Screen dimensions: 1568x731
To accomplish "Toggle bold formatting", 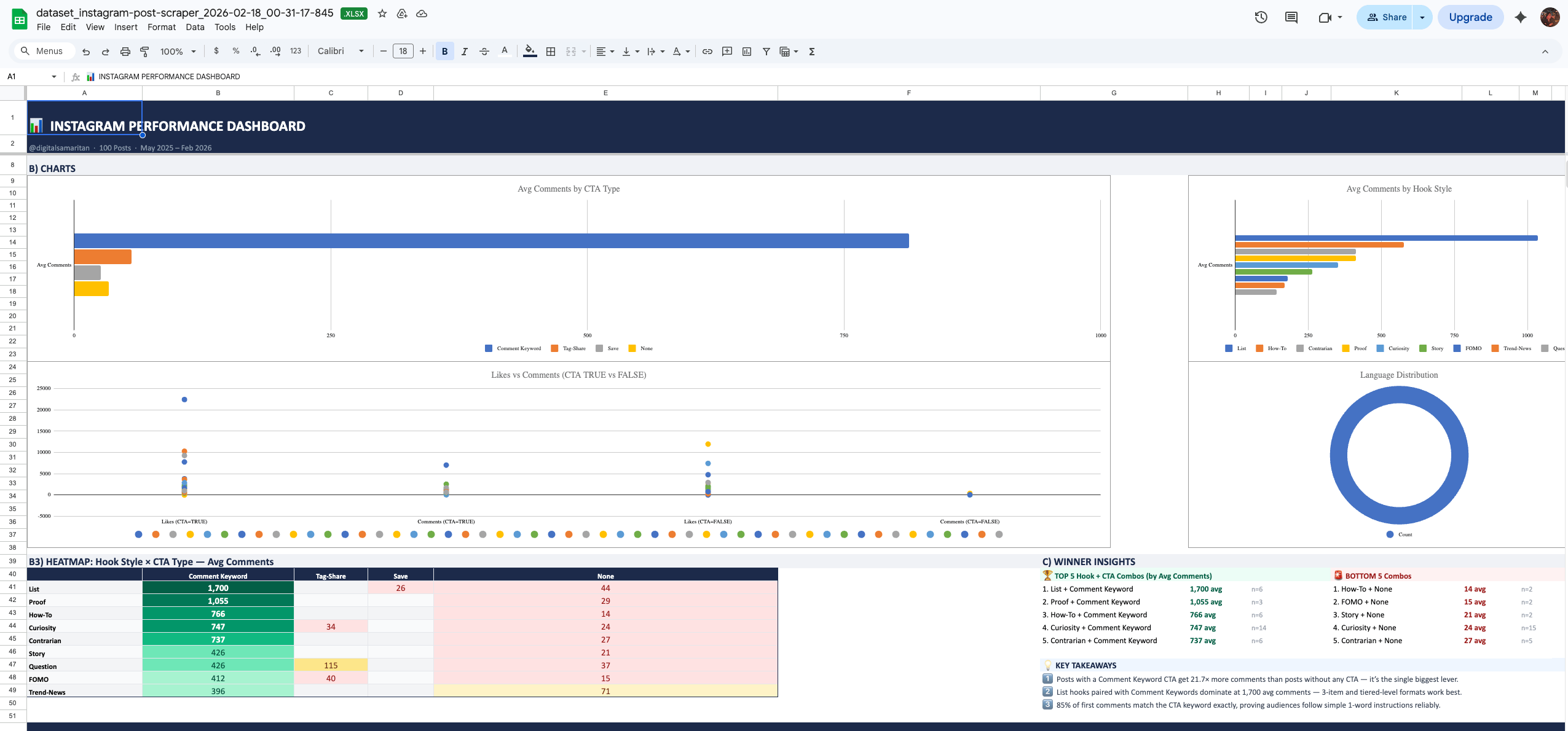I will pyautogui.click(x=444, y=52).
